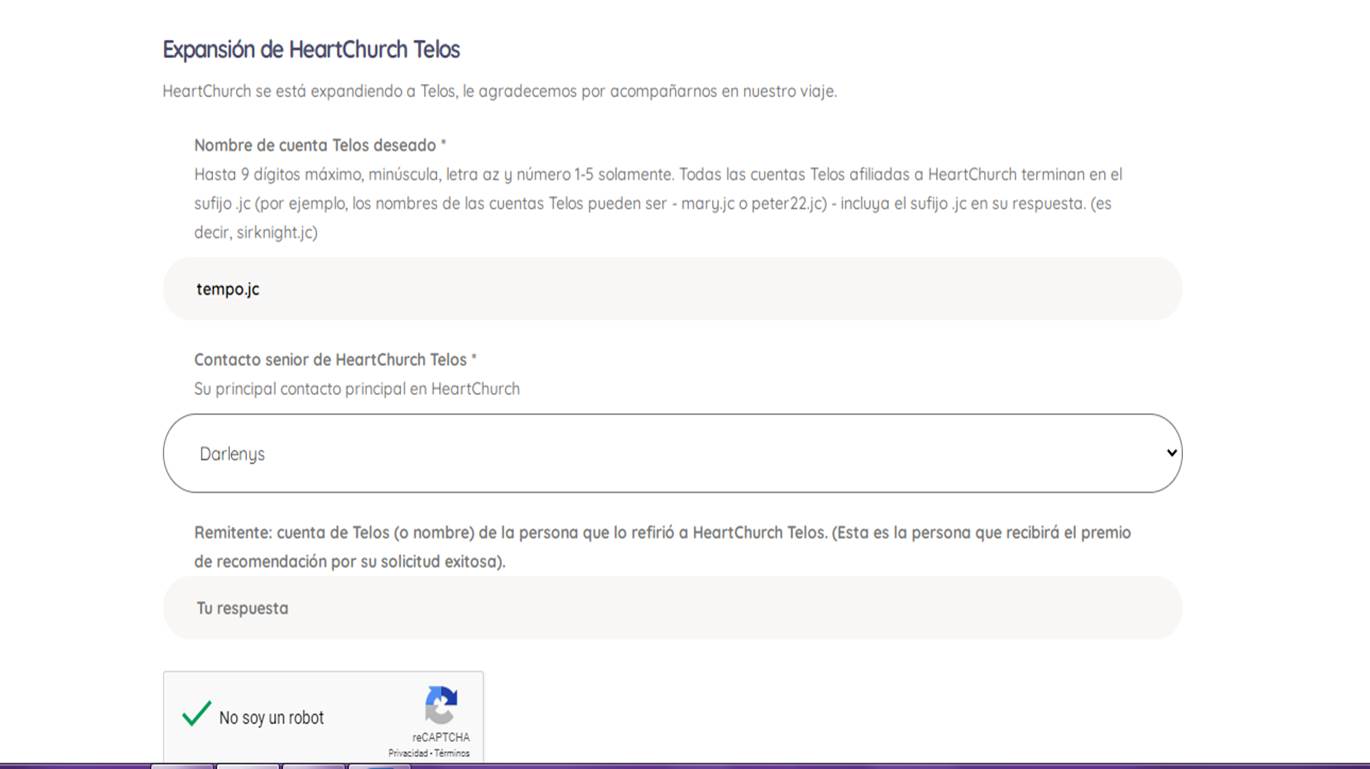Open the Contacto senior dropdown showing Darlenys
Viewport: 1370px width, 769px height.
pos(672,453)
